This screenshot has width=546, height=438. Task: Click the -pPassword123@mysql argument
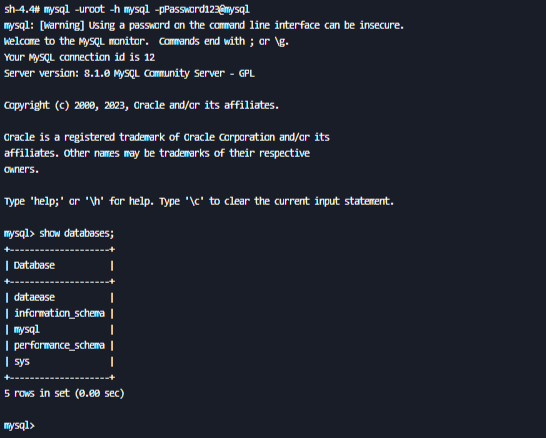click(202, 9)
